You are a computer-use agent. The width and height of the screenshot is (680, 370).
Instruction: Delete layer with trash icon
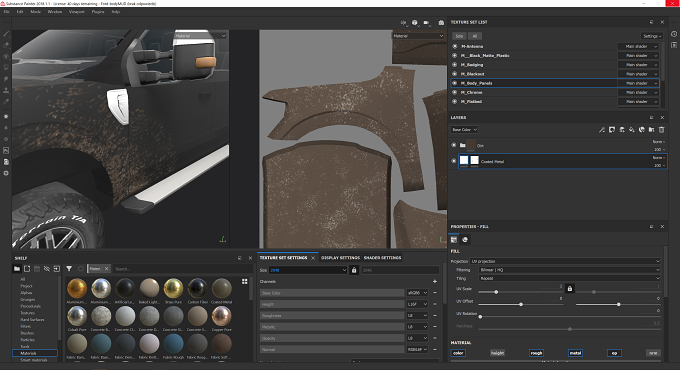(661, 130)
